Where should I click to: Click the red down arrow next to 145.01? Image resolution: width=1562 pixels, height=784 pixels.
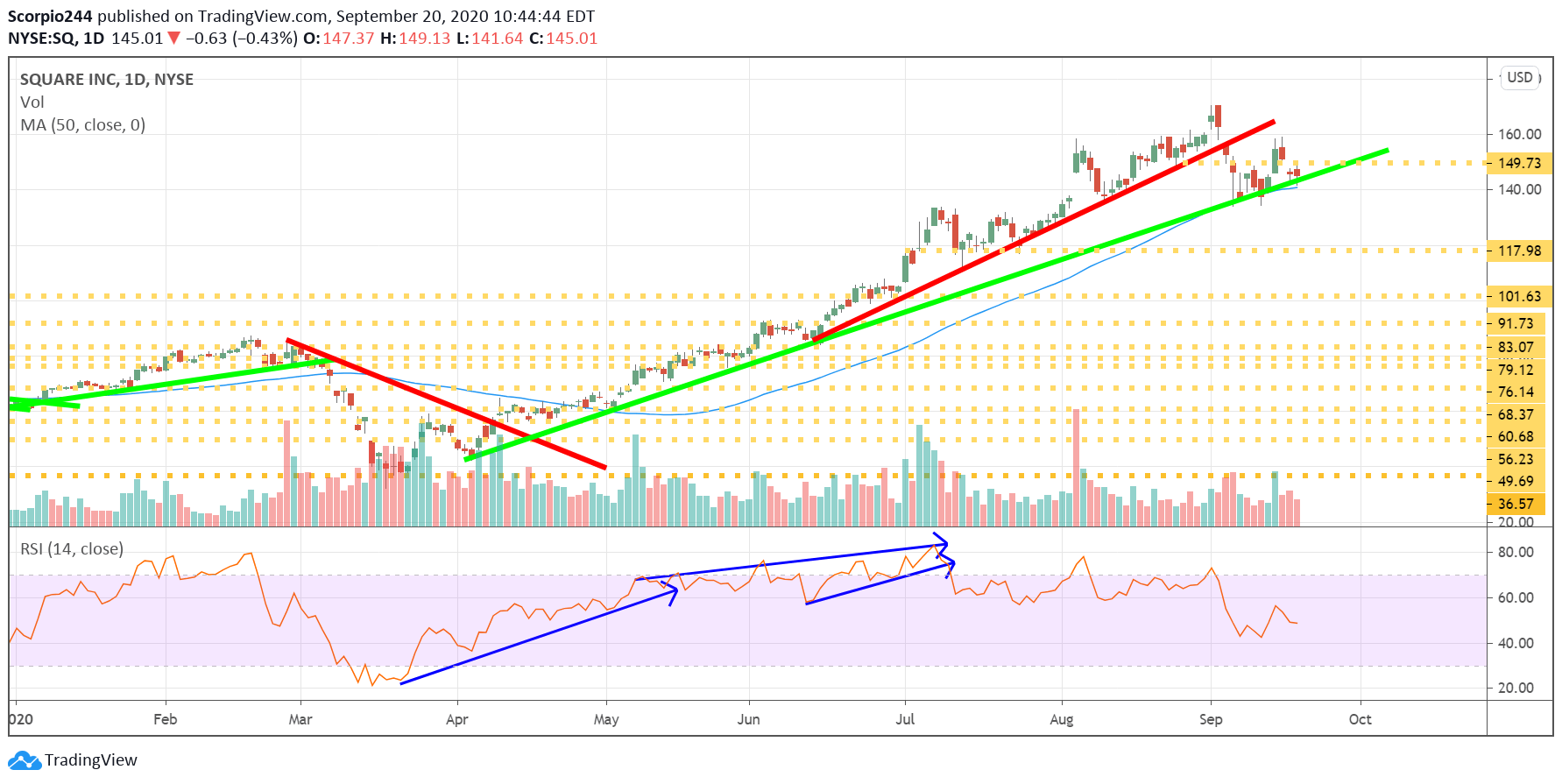[x=173, y=39]
